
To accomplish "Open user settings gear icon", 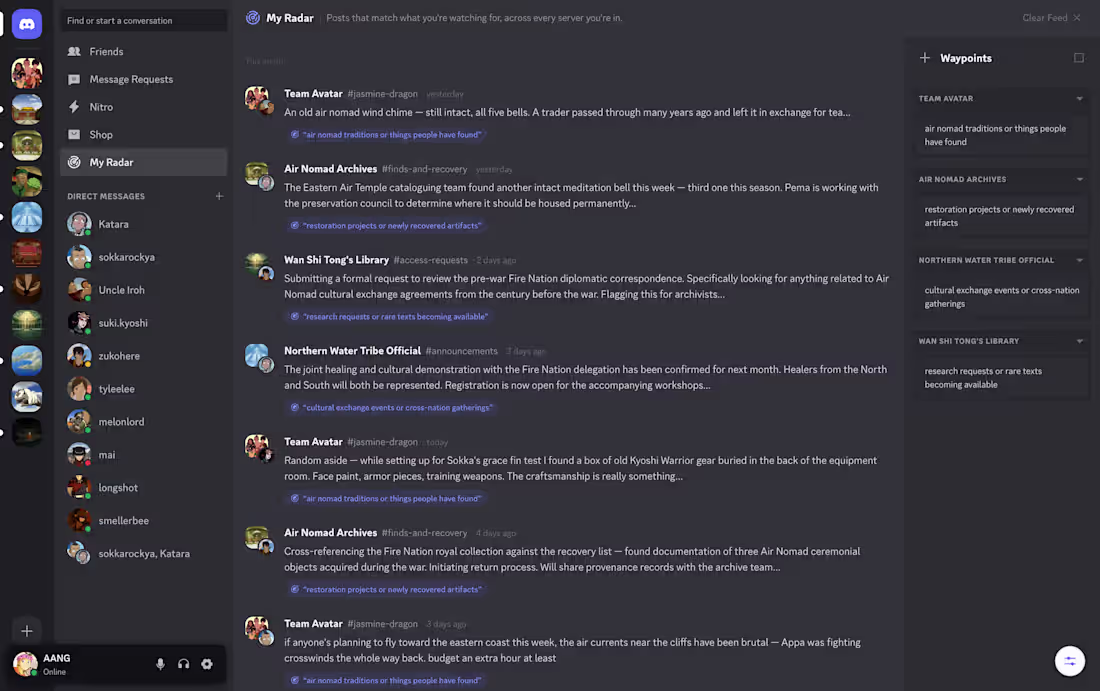I will click(x=207, y=664).
